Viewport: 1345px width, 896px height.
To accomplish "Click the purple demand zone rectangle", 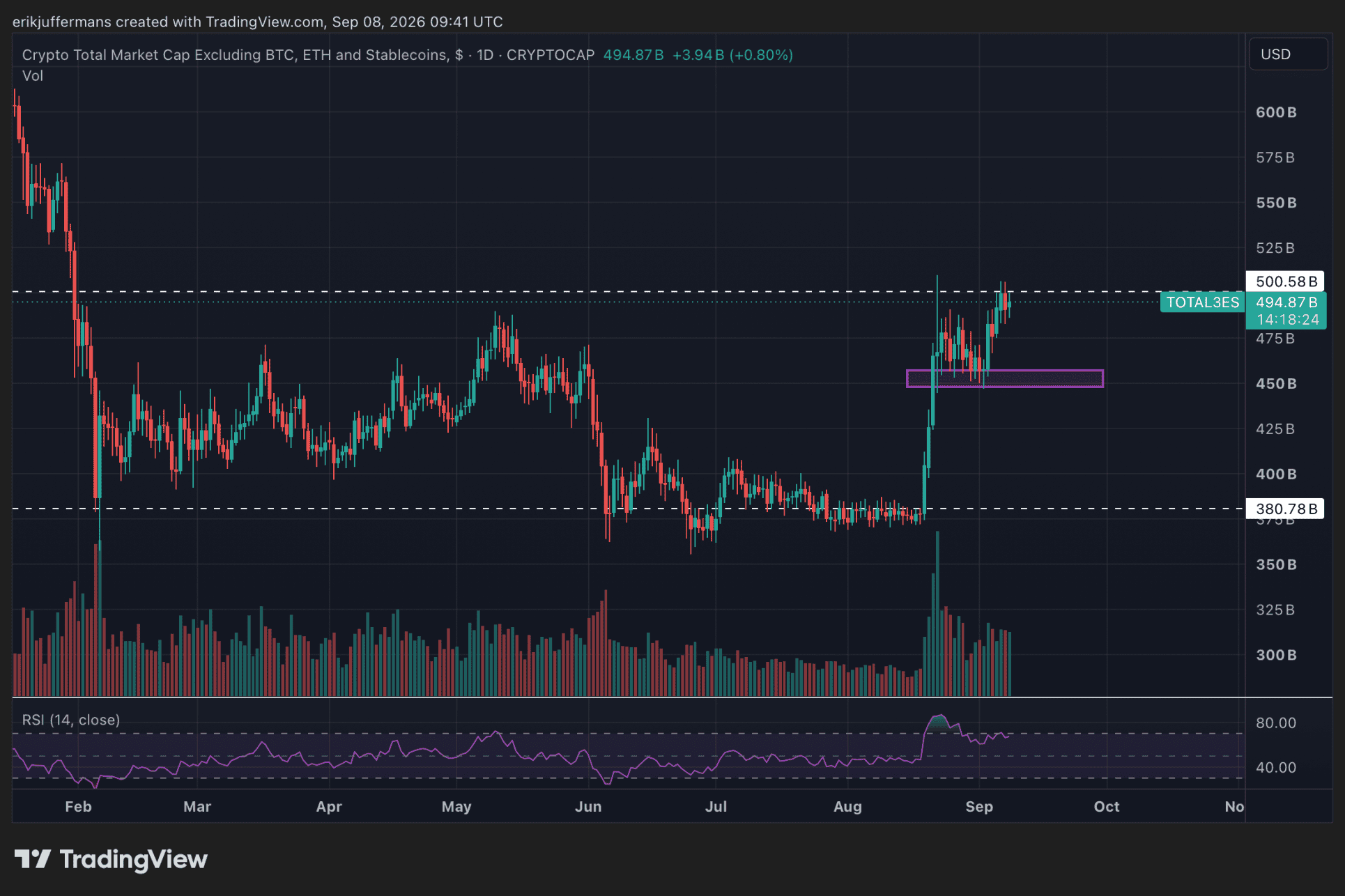I will (1004, 378).
